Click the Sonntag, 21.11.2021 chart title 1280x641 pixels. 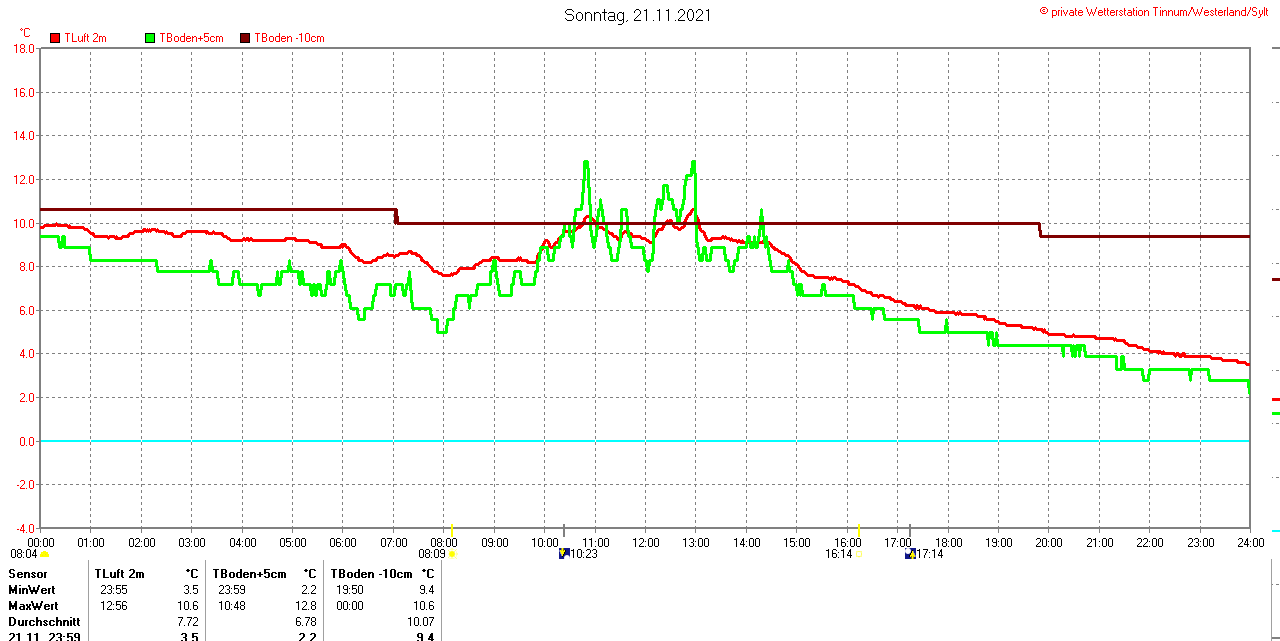(x=638, y=15)
